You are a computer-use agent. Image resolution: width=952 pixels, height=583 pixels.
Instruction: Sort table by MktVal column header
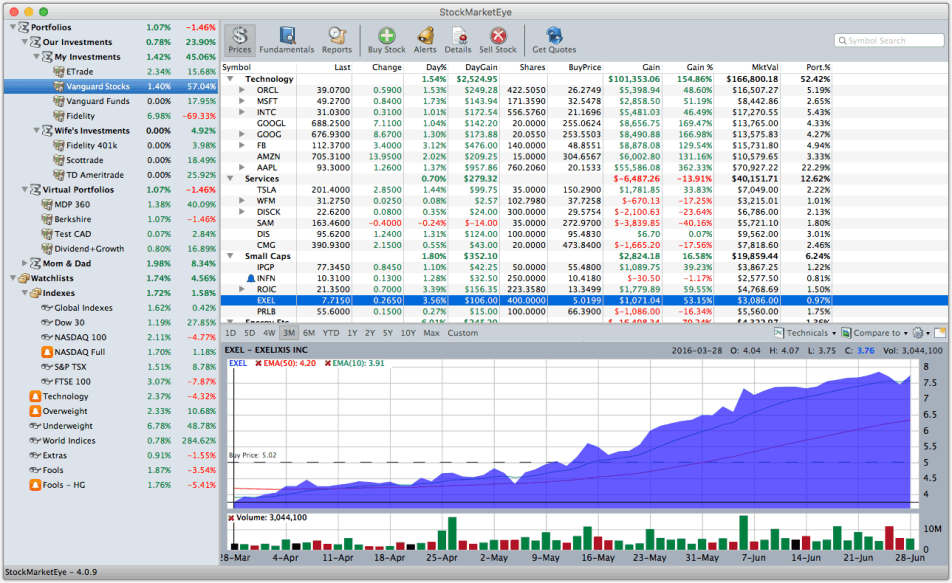pyautogui.click(x=765, y=67)
